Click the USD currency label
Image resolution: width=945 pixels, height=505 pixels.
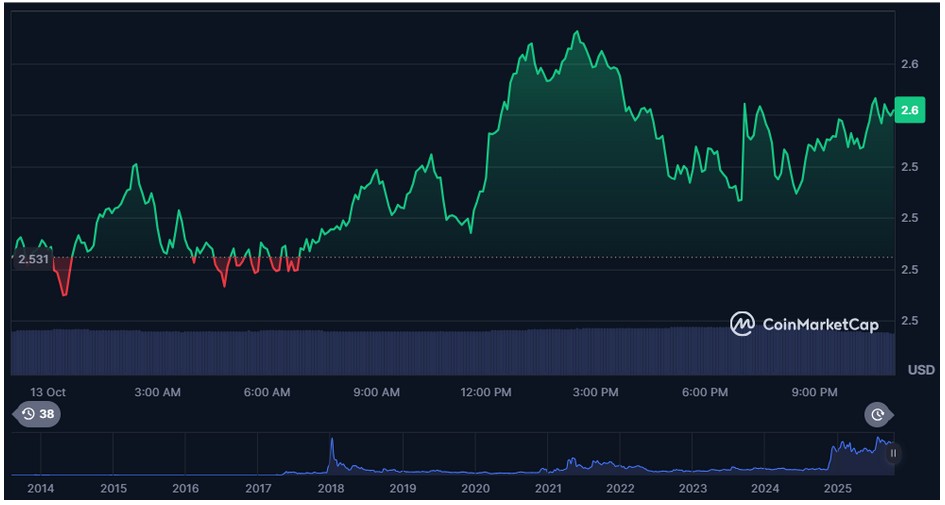click(920, 370)
